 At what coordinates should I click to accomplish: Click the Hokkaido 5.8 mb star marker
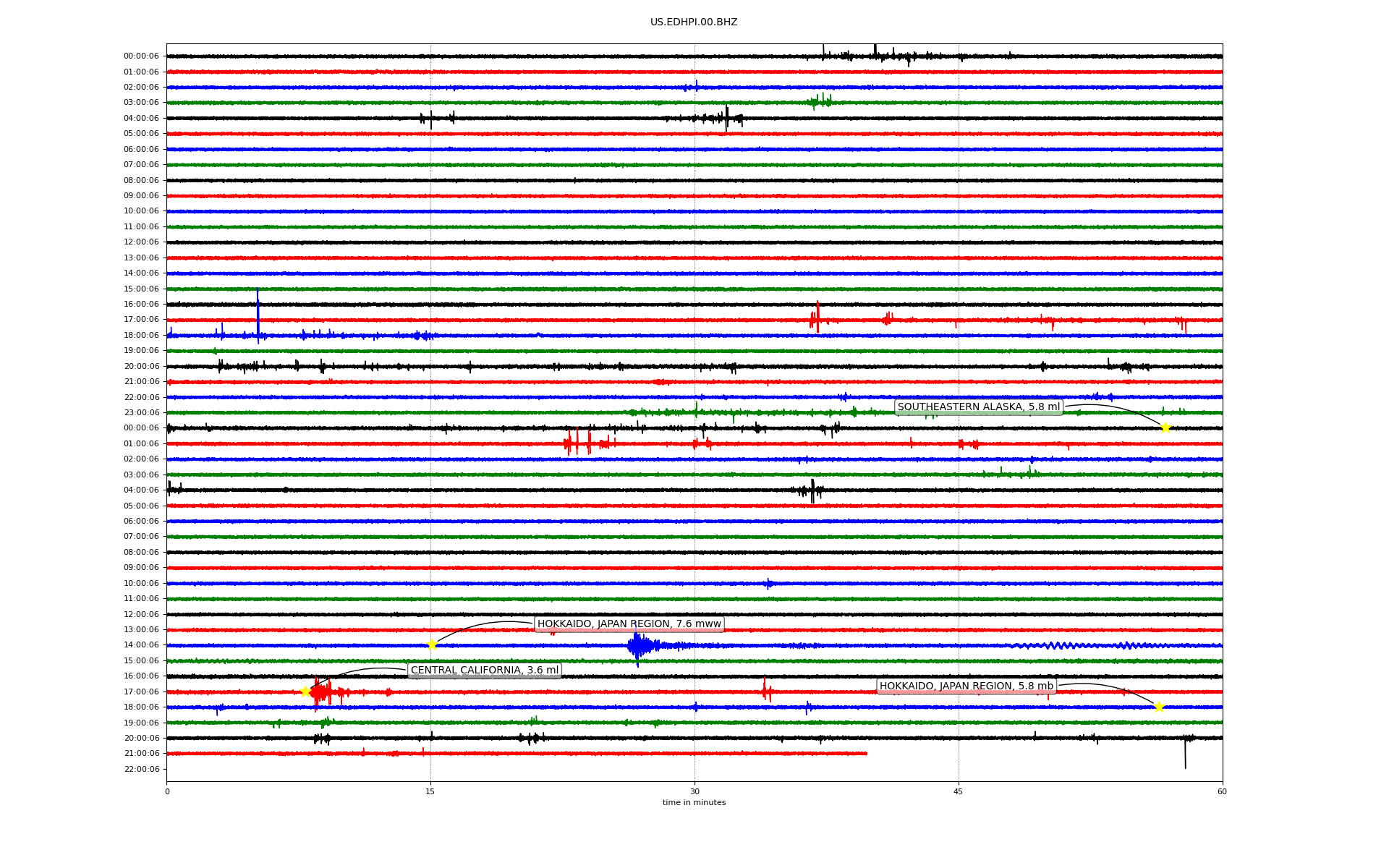(x=1159, y=707)
